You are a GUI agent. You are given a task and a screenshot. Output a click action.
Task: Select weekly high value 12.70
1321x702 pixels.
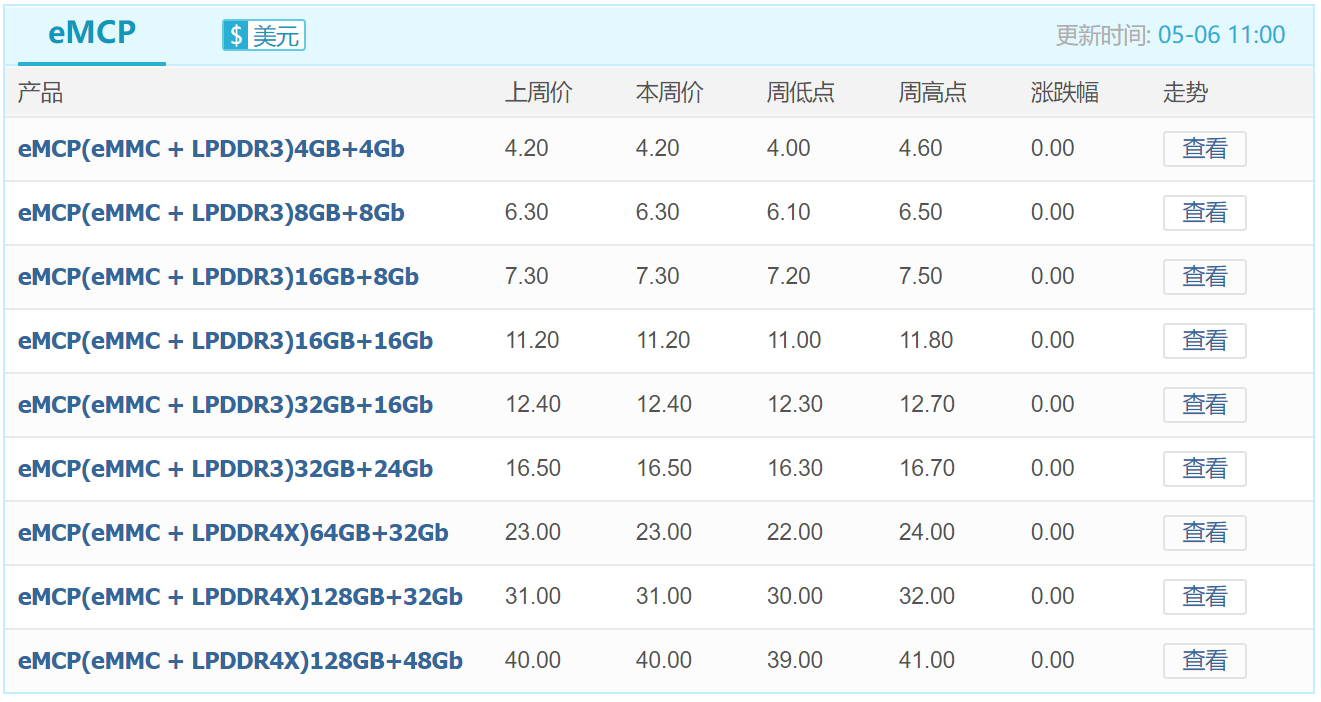pos(927,404)
